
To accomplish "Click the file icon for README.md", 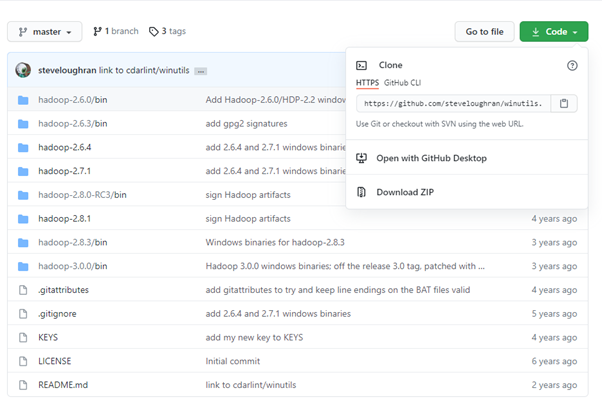I will (23, 386).
